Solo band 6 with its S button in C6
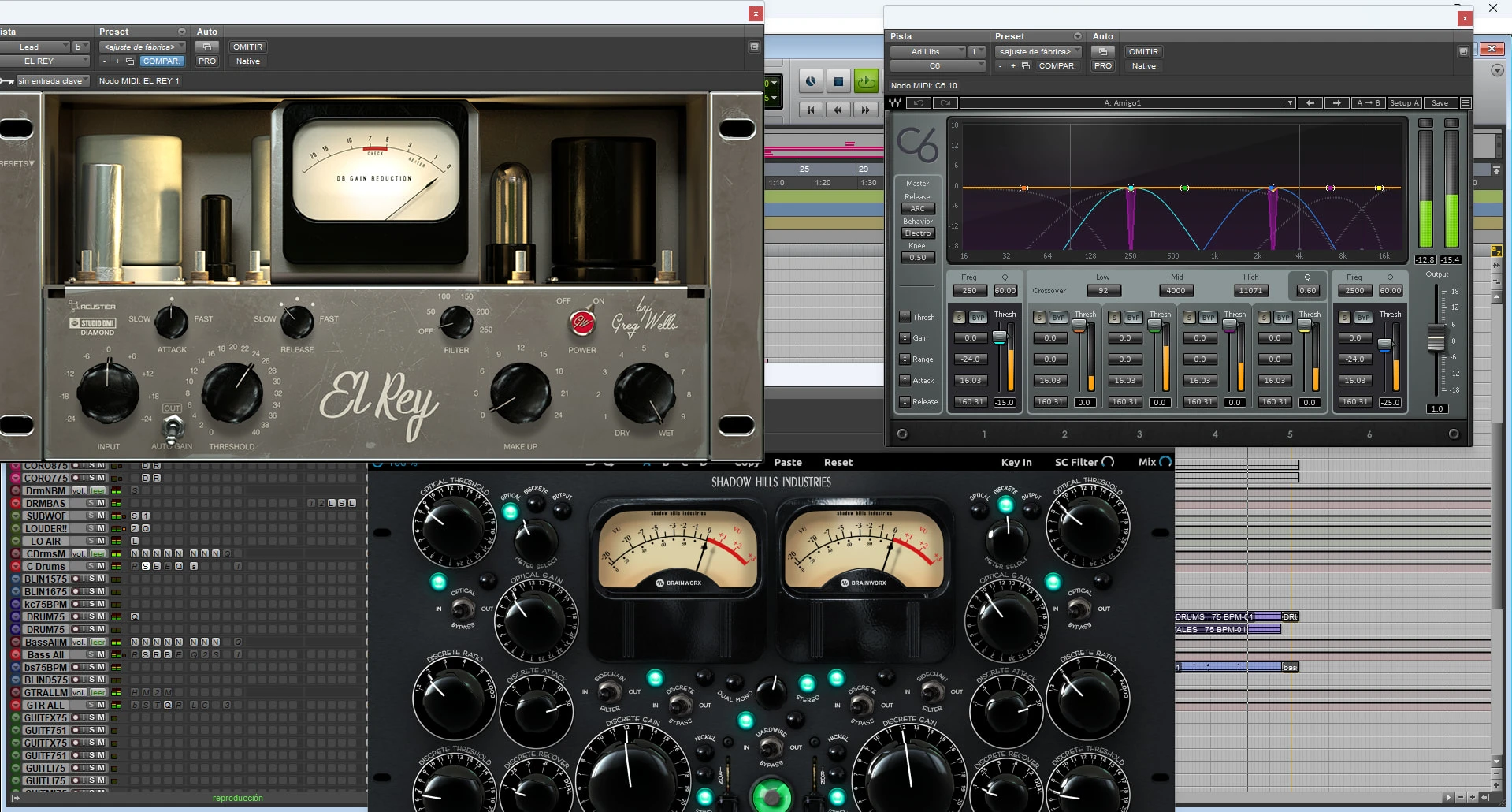 (x=1344, y=317)
